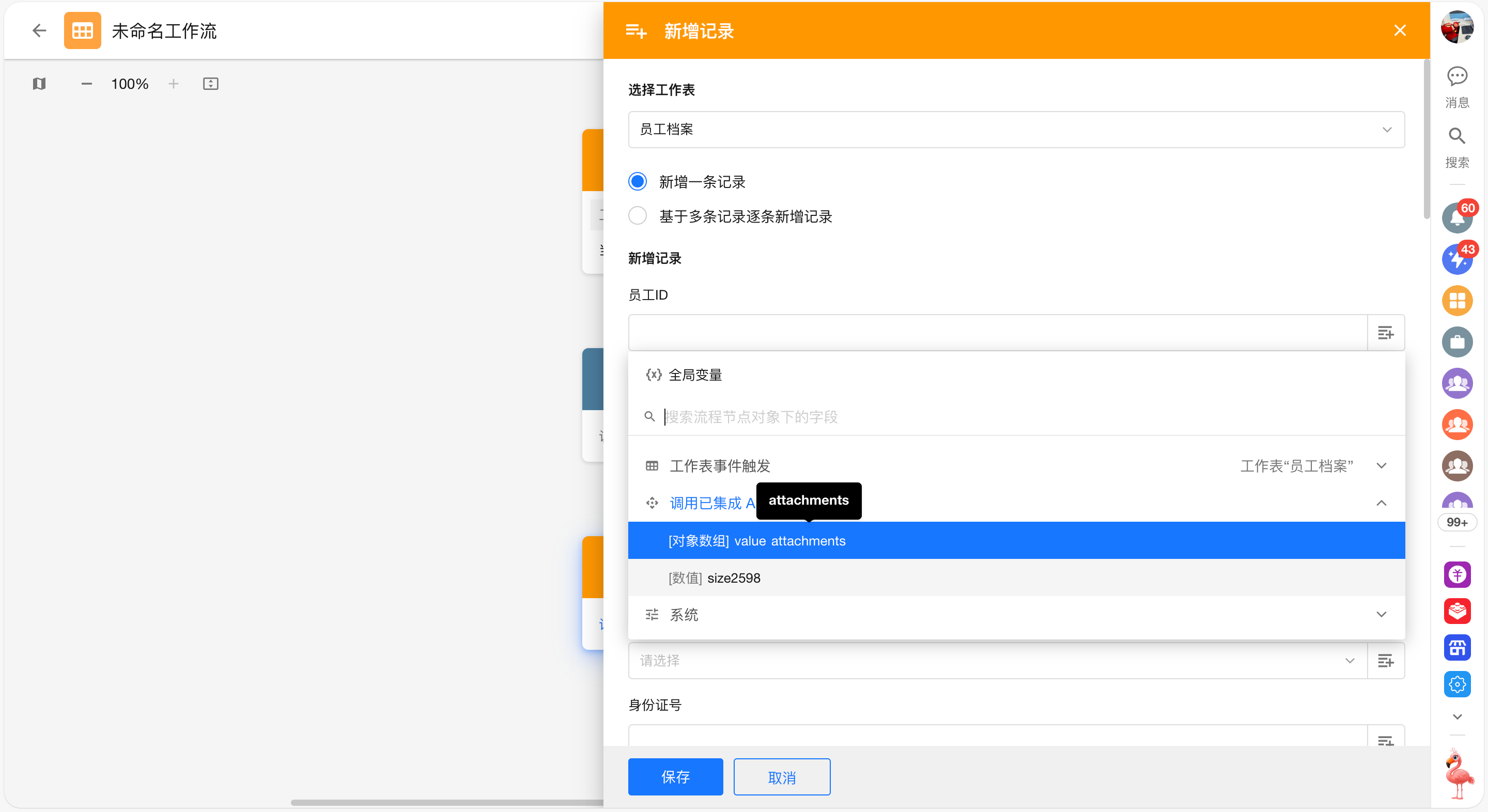Screen dimensions: 1488x812
Task: Click the fit-to-screen canvas icon
Action: pos(210,84)
